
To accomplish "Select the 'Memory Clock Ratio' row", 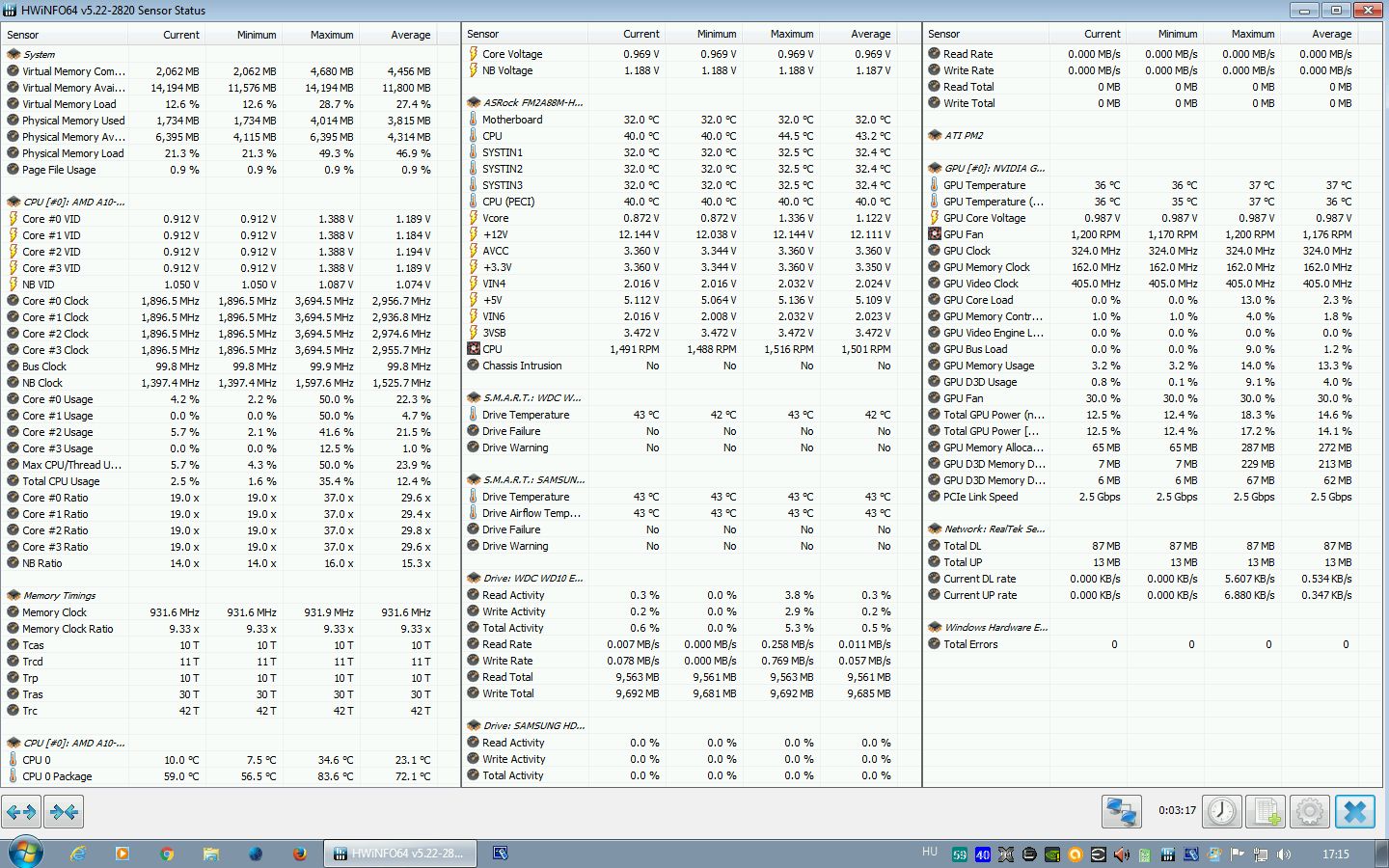I will (231, 629).
